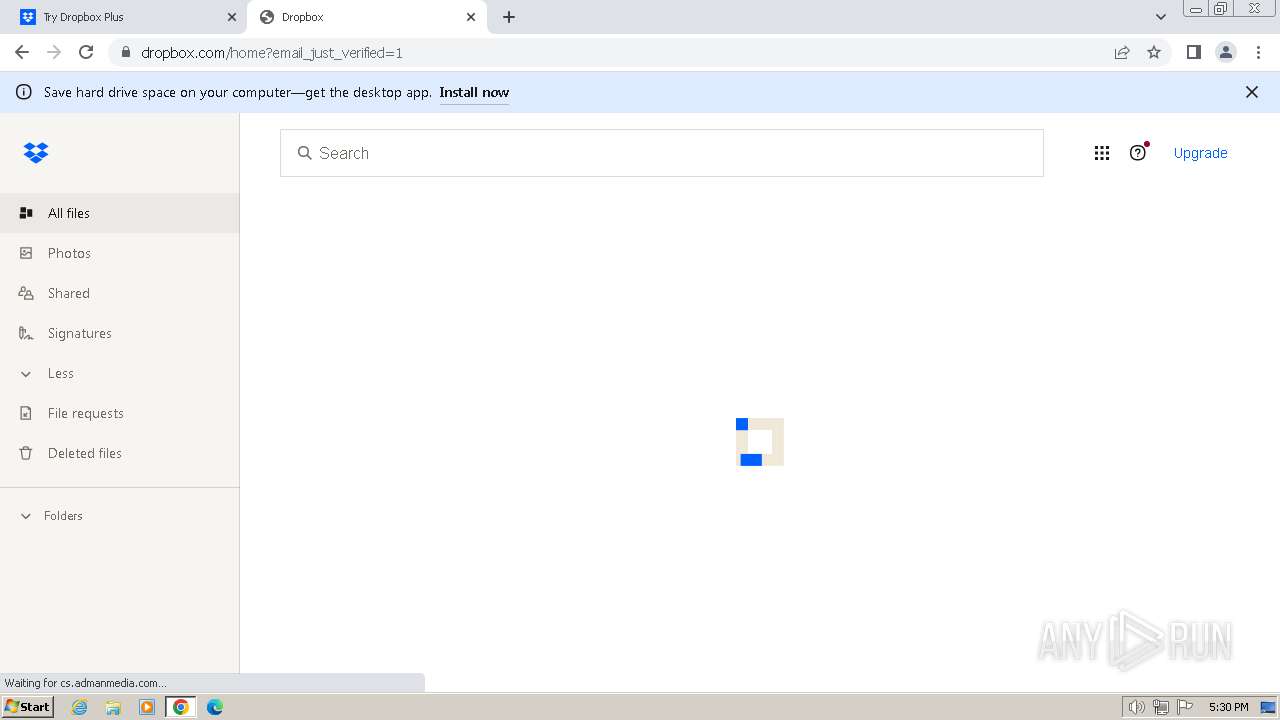Viewport: 1280px width, 720px height.
Task: Click the 5:30 PM clock
Action: click(1229, 707)
